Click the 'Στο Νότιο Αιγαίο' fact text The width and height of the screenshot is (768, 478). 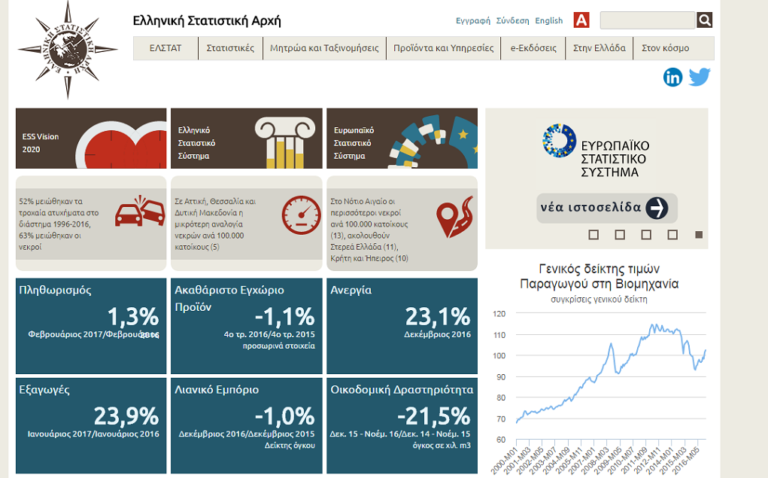tap(369, 230)
